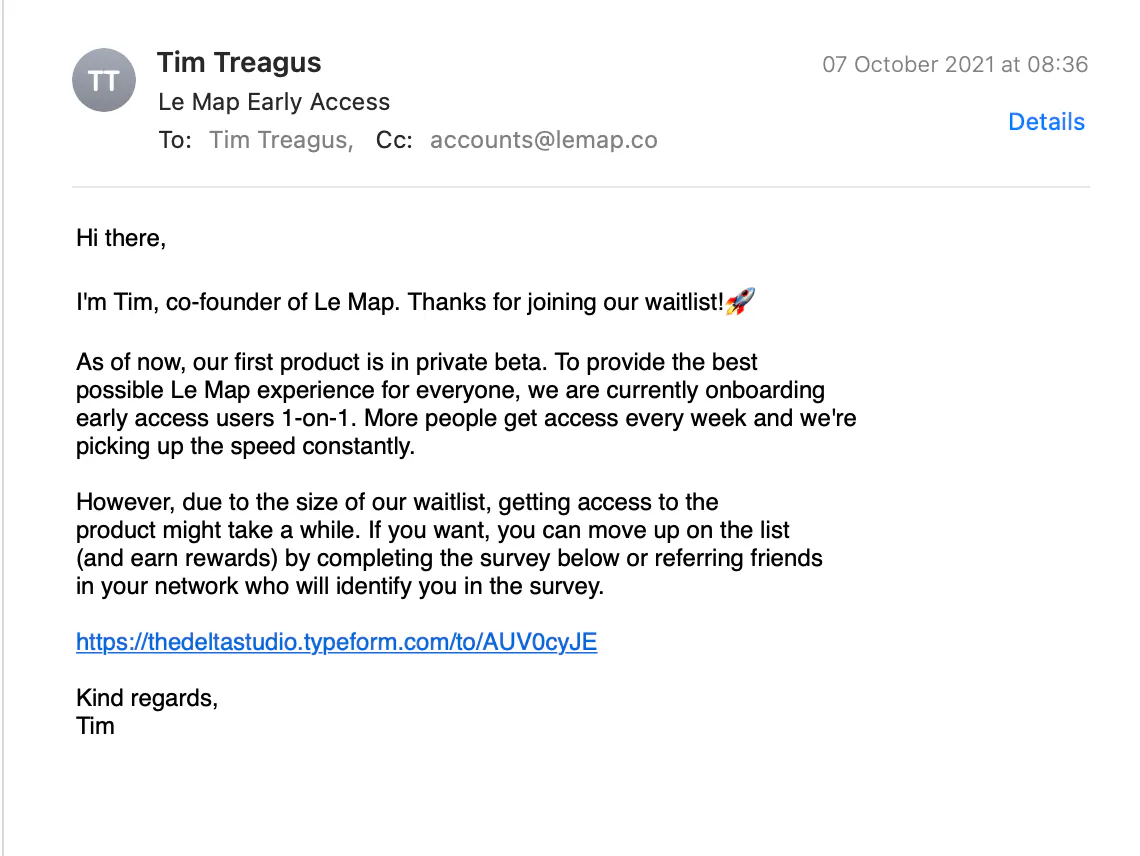Click the line beginning "However, due to"
This screenshot has height=856, width=1140.
(x=397, y=502)
